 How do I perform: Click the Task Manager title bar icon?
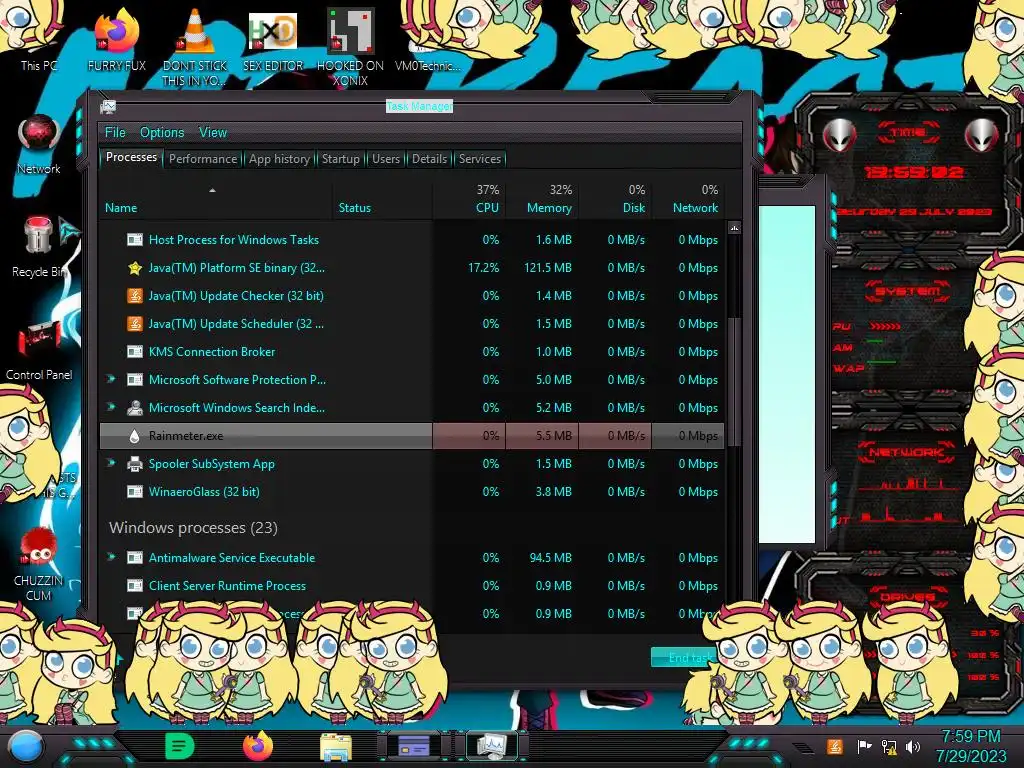click(x=108, y=106)
